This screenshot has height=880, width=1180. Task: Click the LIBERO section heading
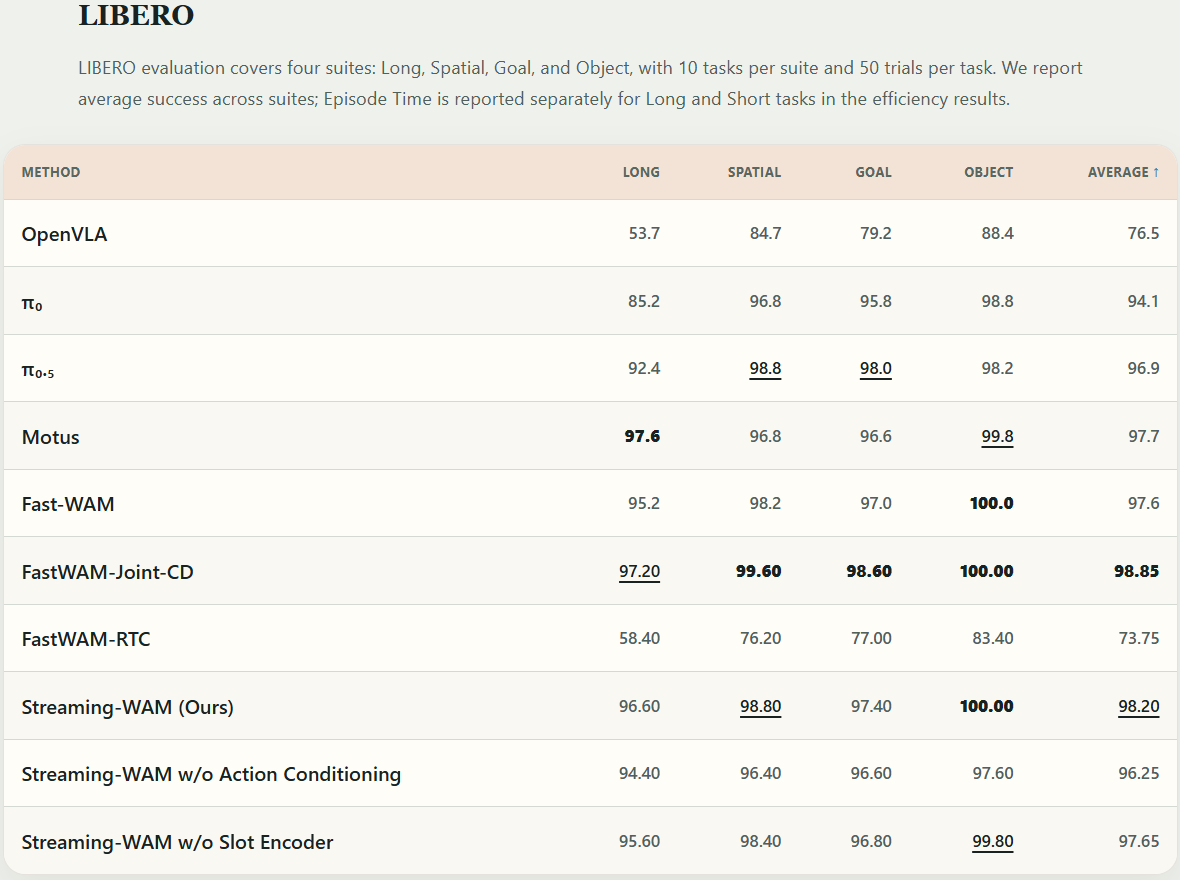(136, 15)
